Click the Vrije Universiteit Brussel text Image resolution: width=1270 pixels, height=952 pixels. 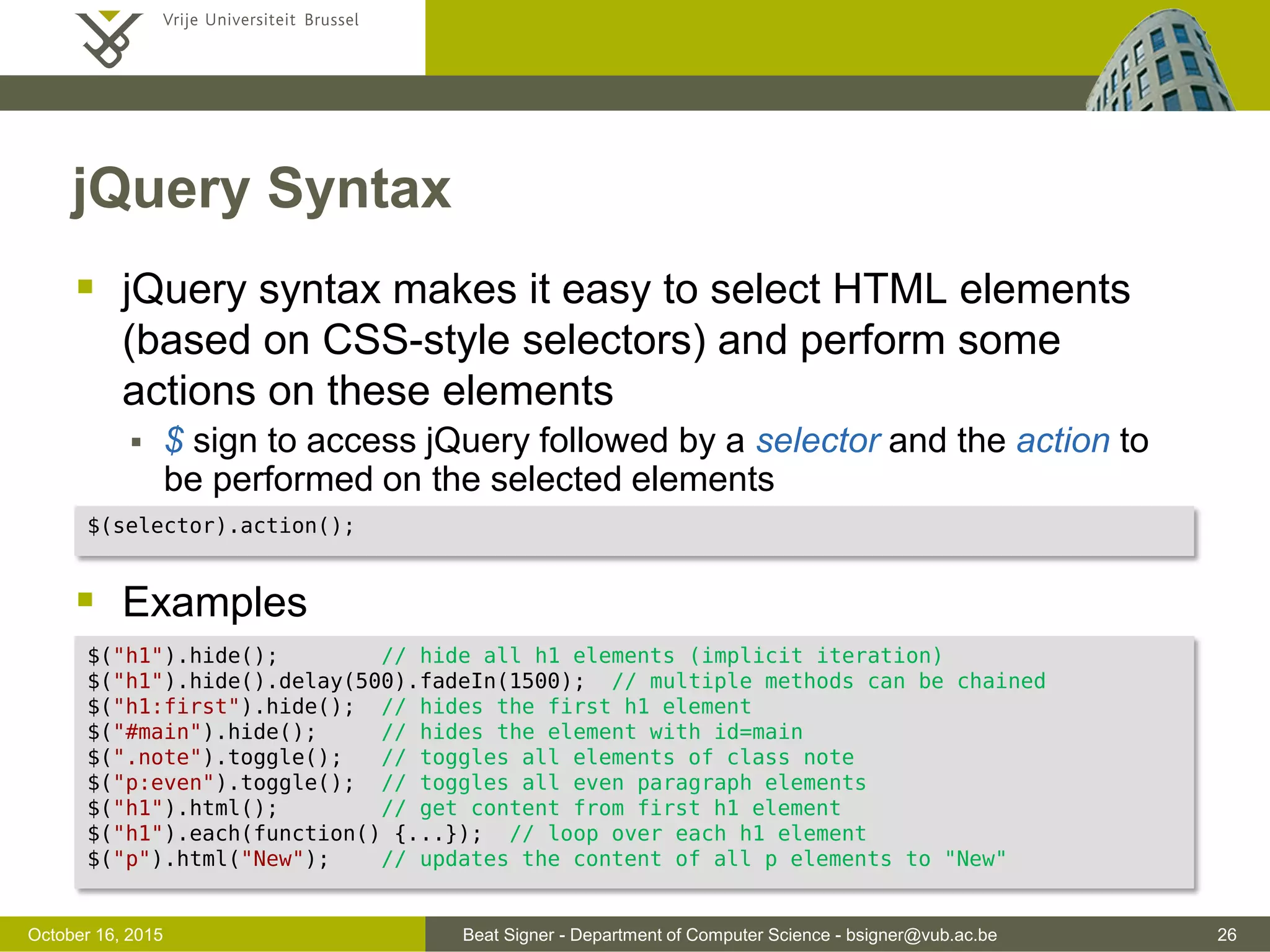click(260, 20)
